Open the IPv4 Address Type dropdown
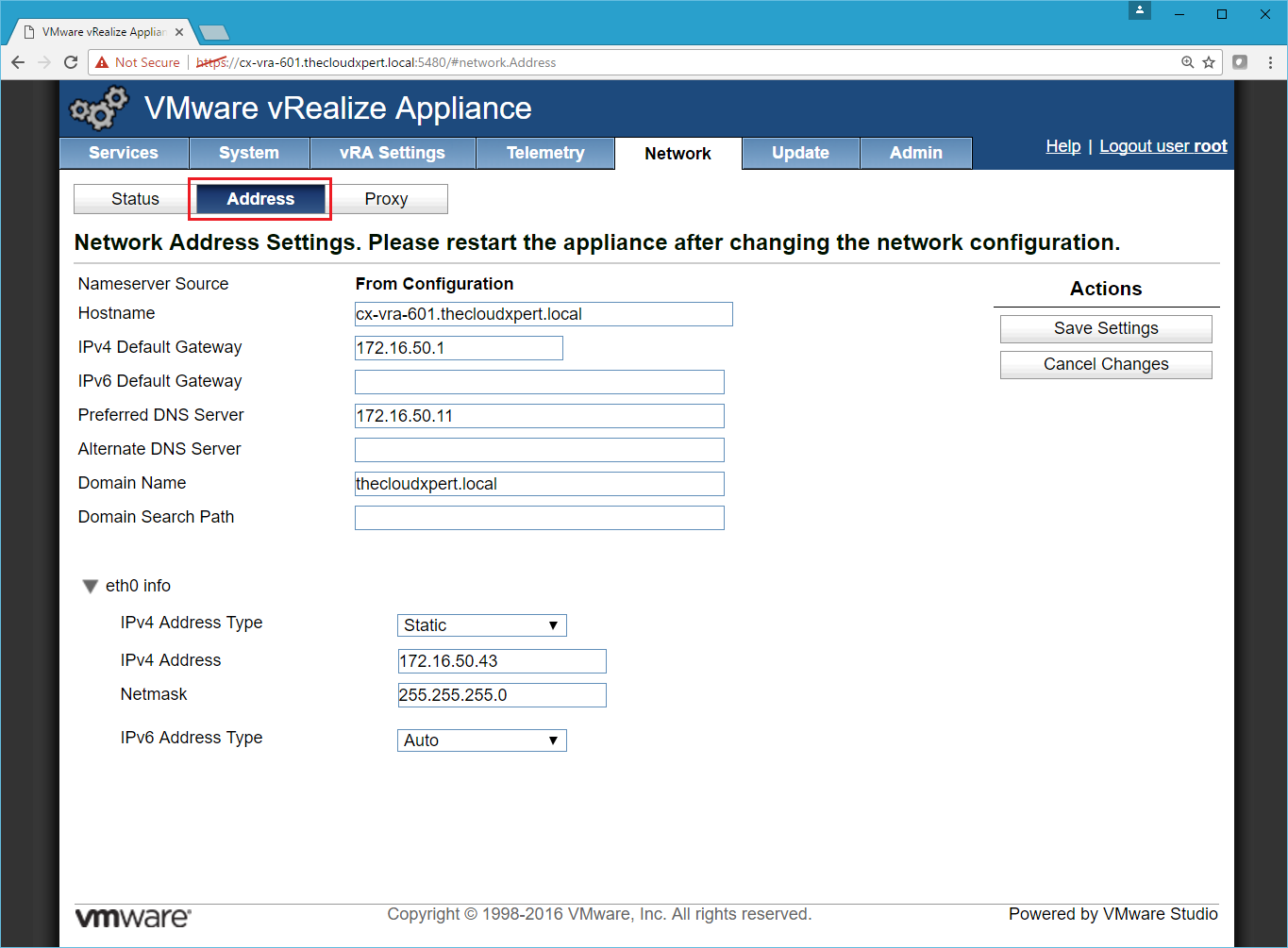 coord(481,625)
